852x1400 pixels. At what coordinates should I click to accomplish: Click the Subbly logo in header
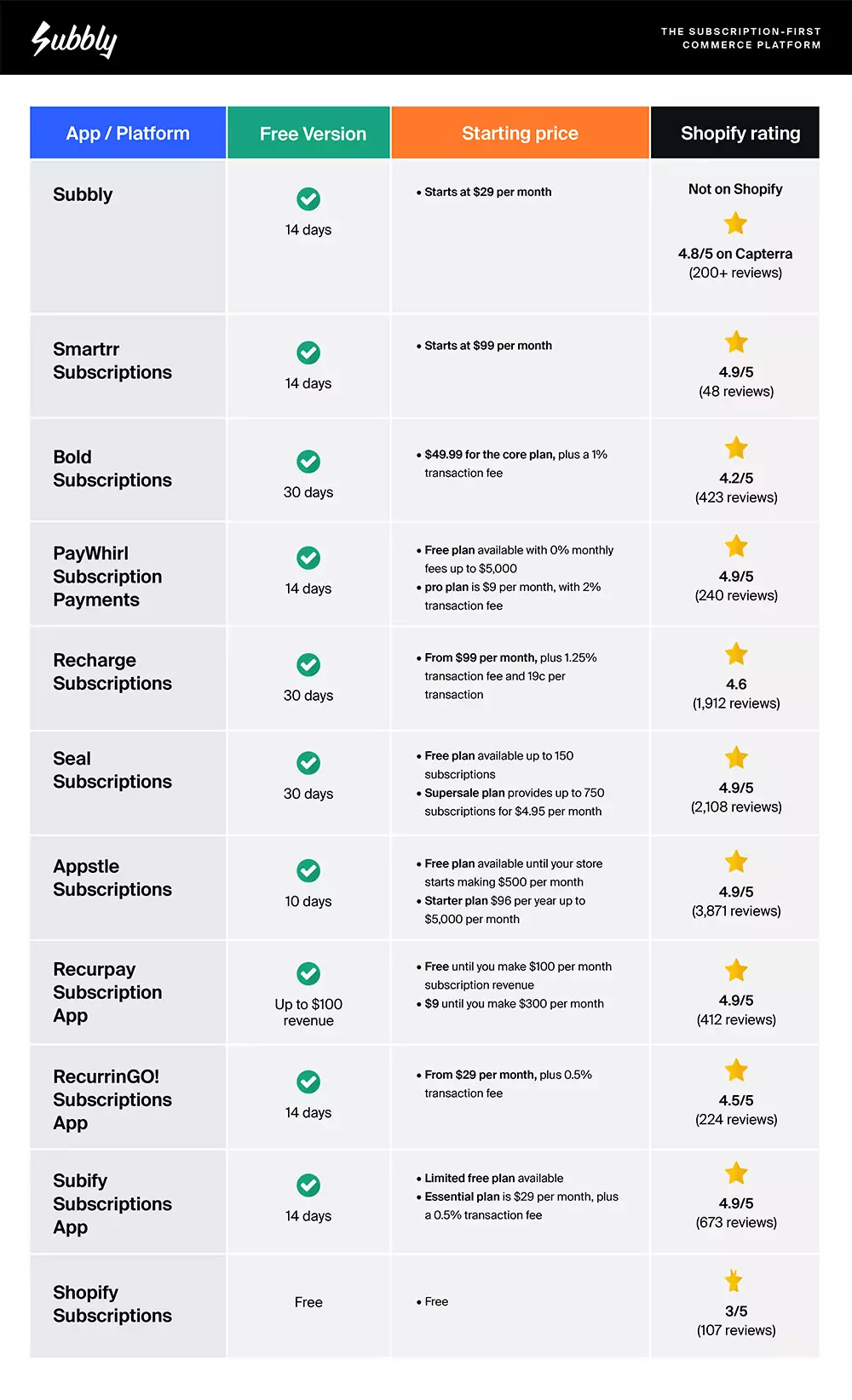click(74, 39)
